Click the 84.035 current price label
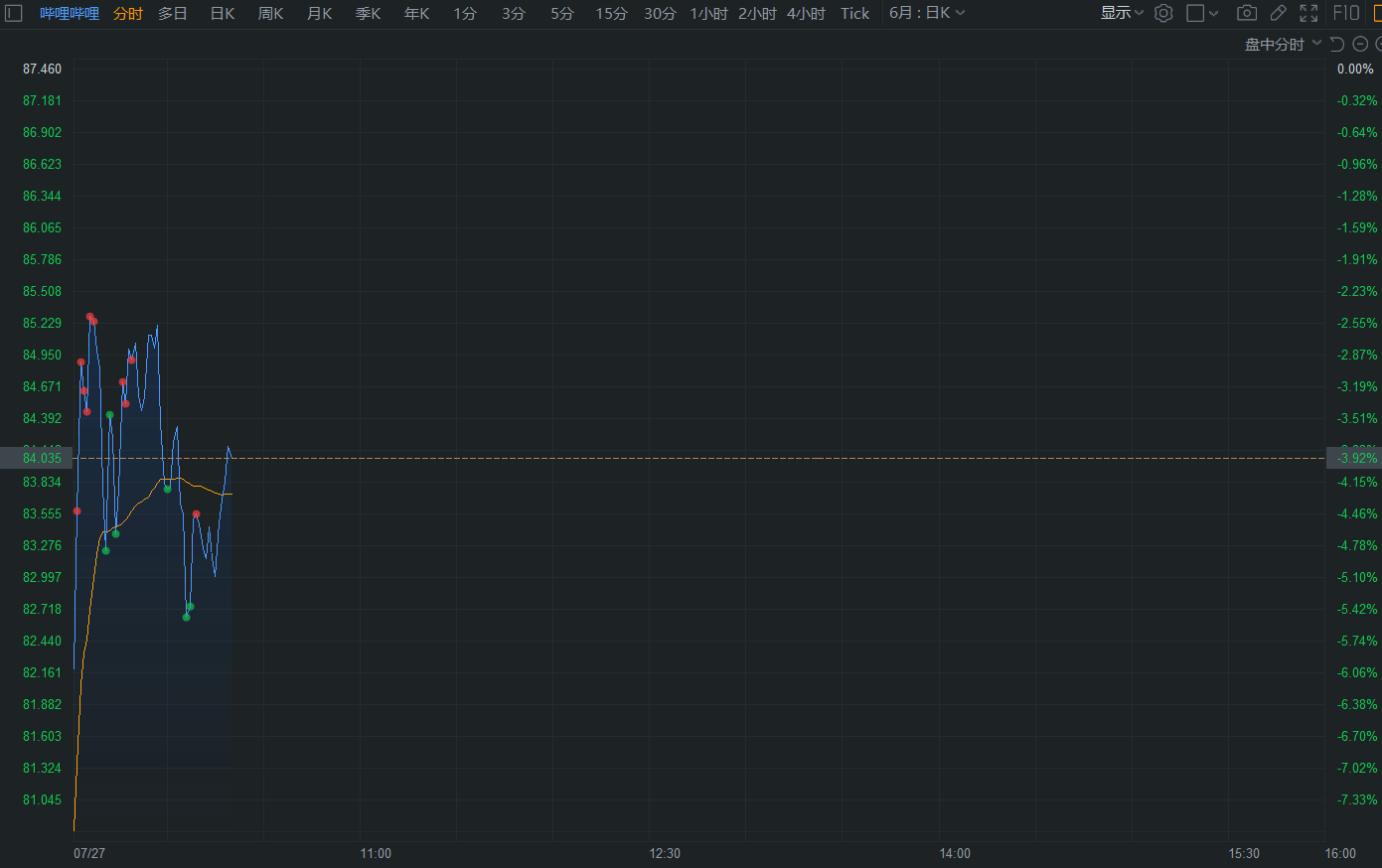 point(42,458)
